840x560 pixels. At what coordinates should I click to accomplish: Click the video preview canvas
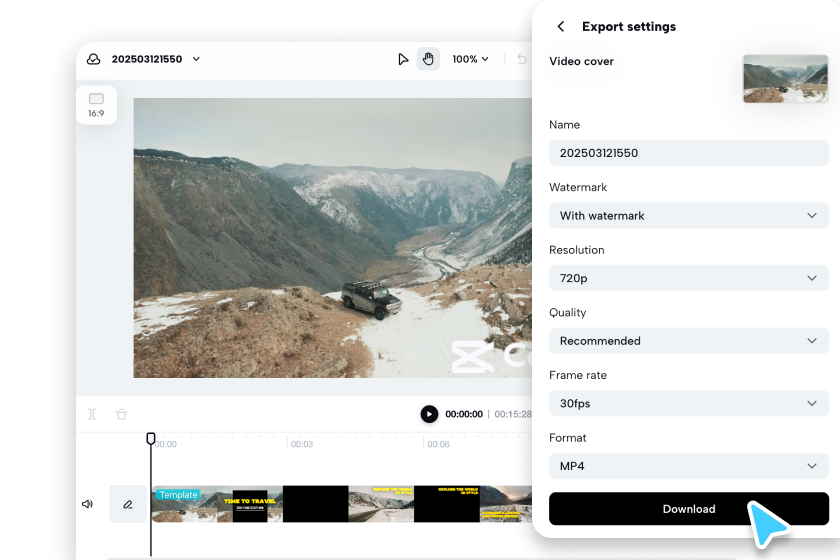pos(333,238)
